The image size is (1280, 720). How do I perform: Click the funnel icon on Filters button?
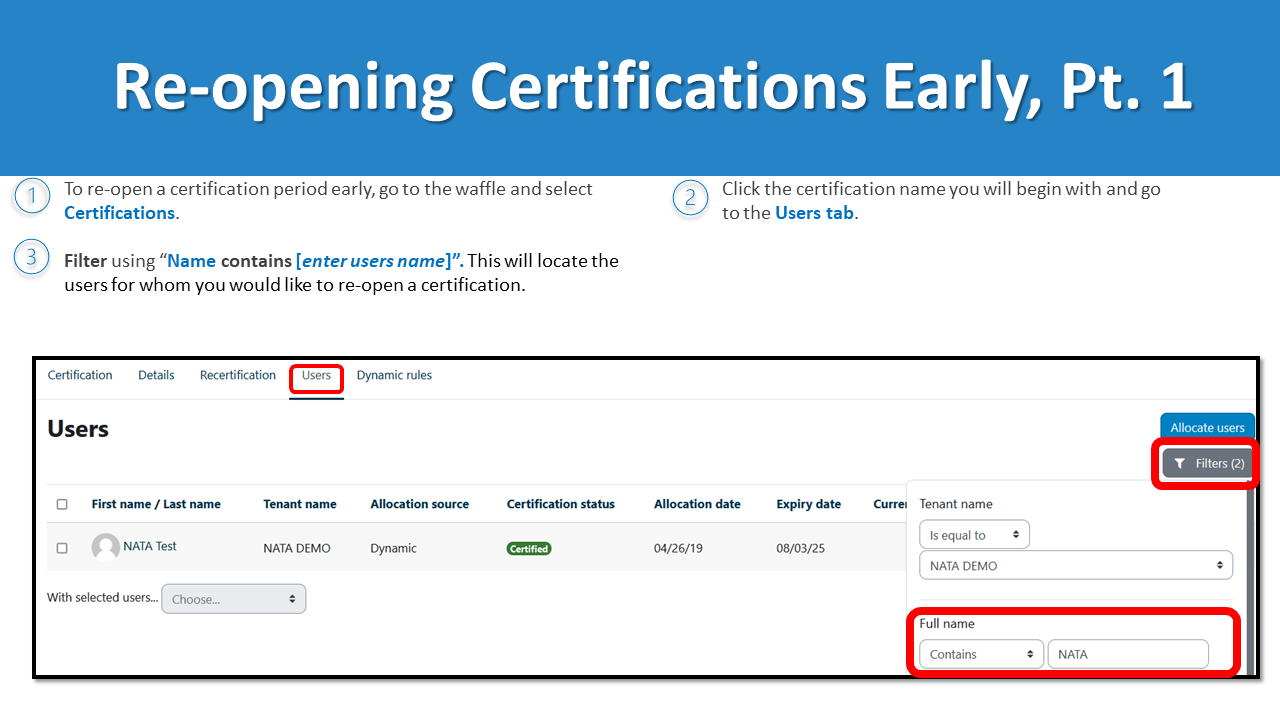[1180, 464]
